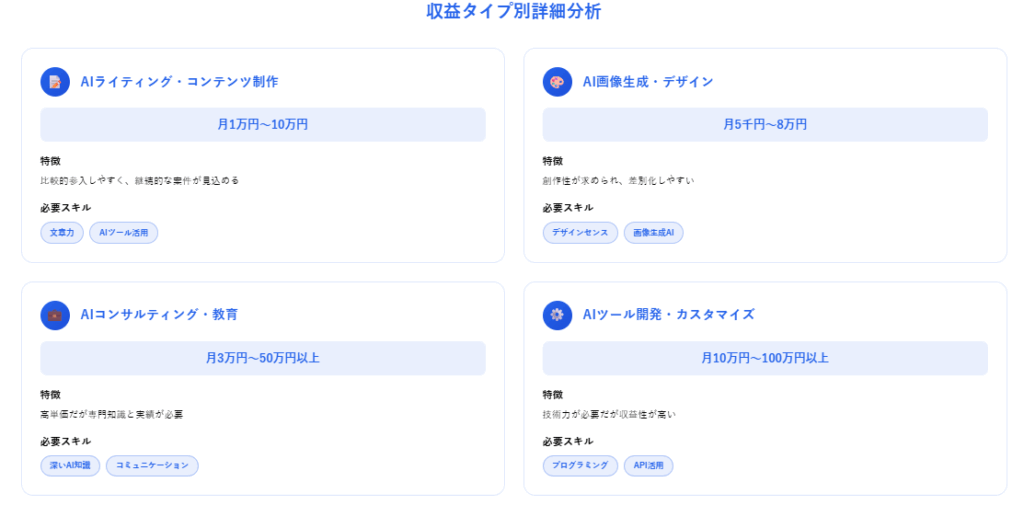Screen dimensions: 1024x505
Task: Click the 月10万円〜100万円以上 income banner
Action: (765, 358)
